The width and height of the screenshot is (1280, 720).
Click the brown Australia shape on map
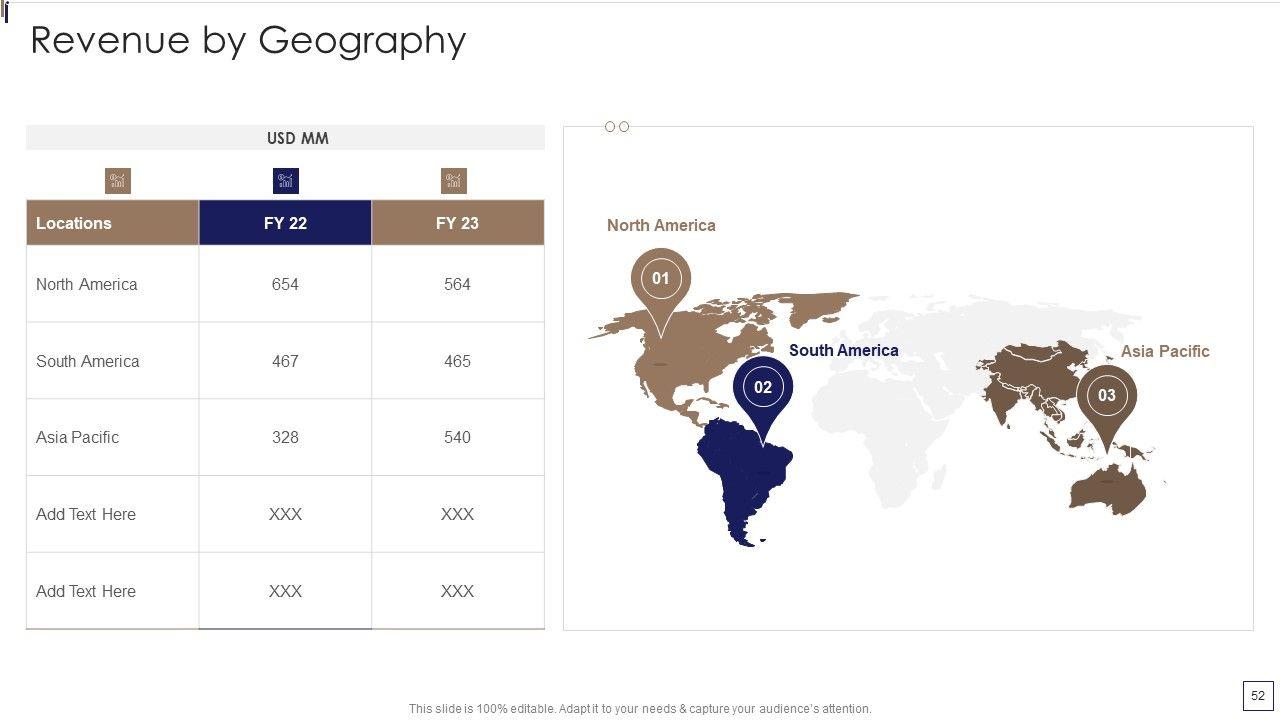(x=1105, y=490)
